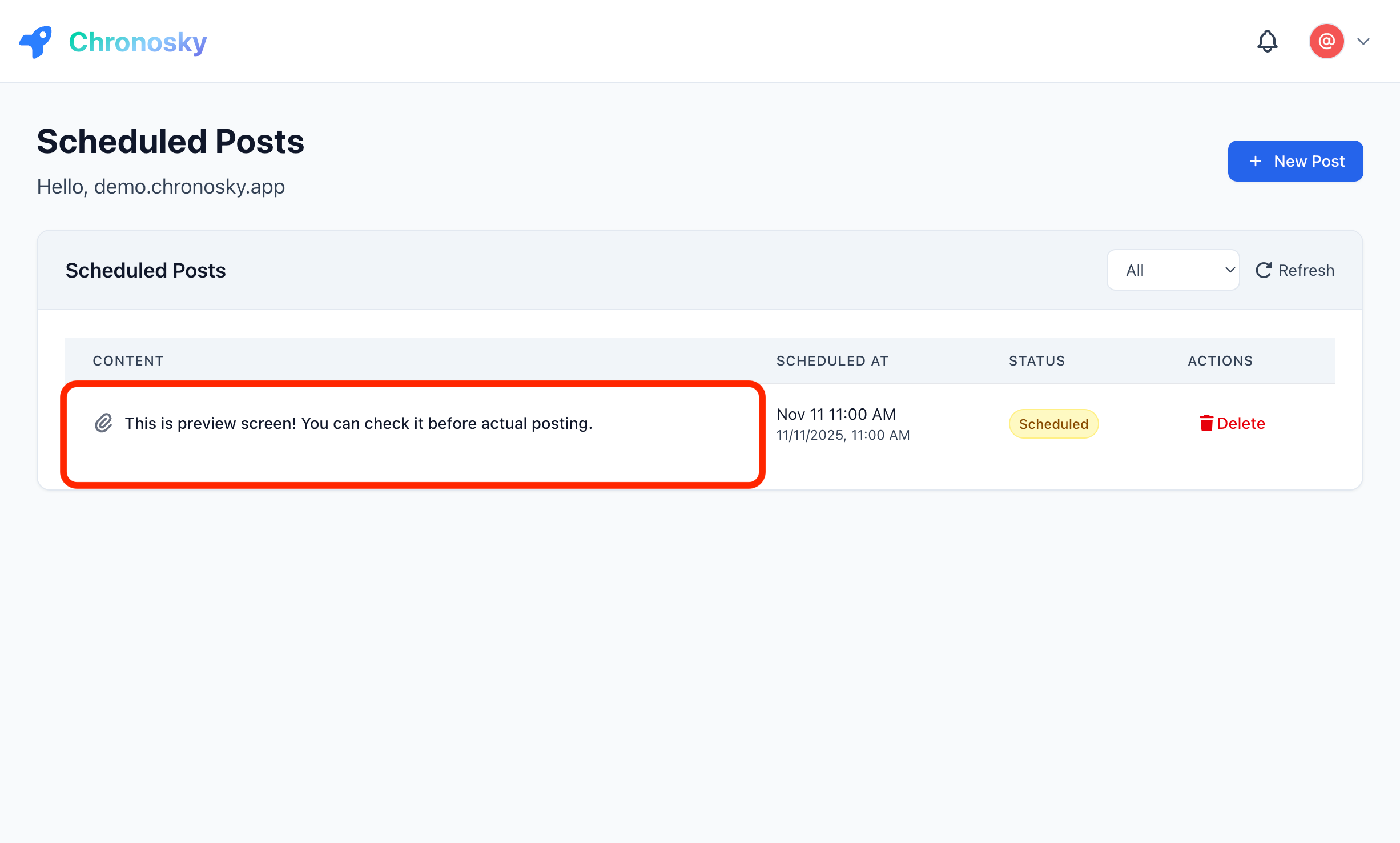Delete the scheduled post
The height and width of the screenshot is (843, 1400).
click(1232, 423)
